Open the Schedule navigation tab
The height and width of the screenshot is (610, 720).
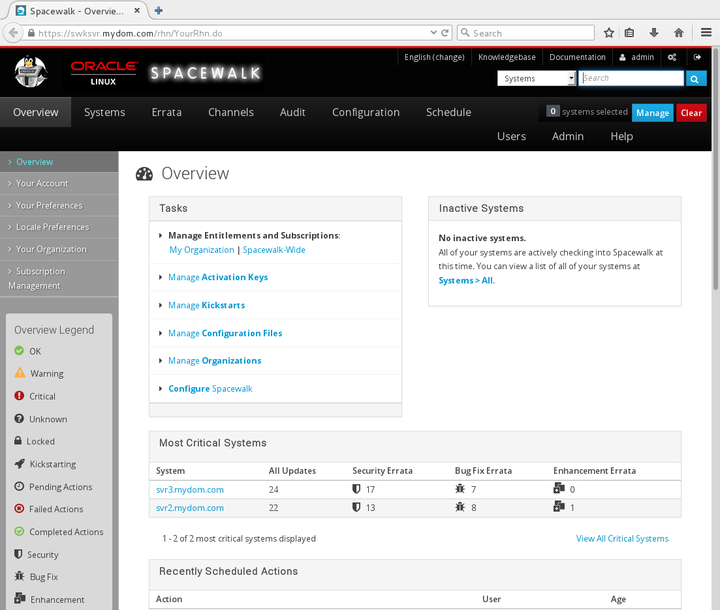[x=449, y=112]
